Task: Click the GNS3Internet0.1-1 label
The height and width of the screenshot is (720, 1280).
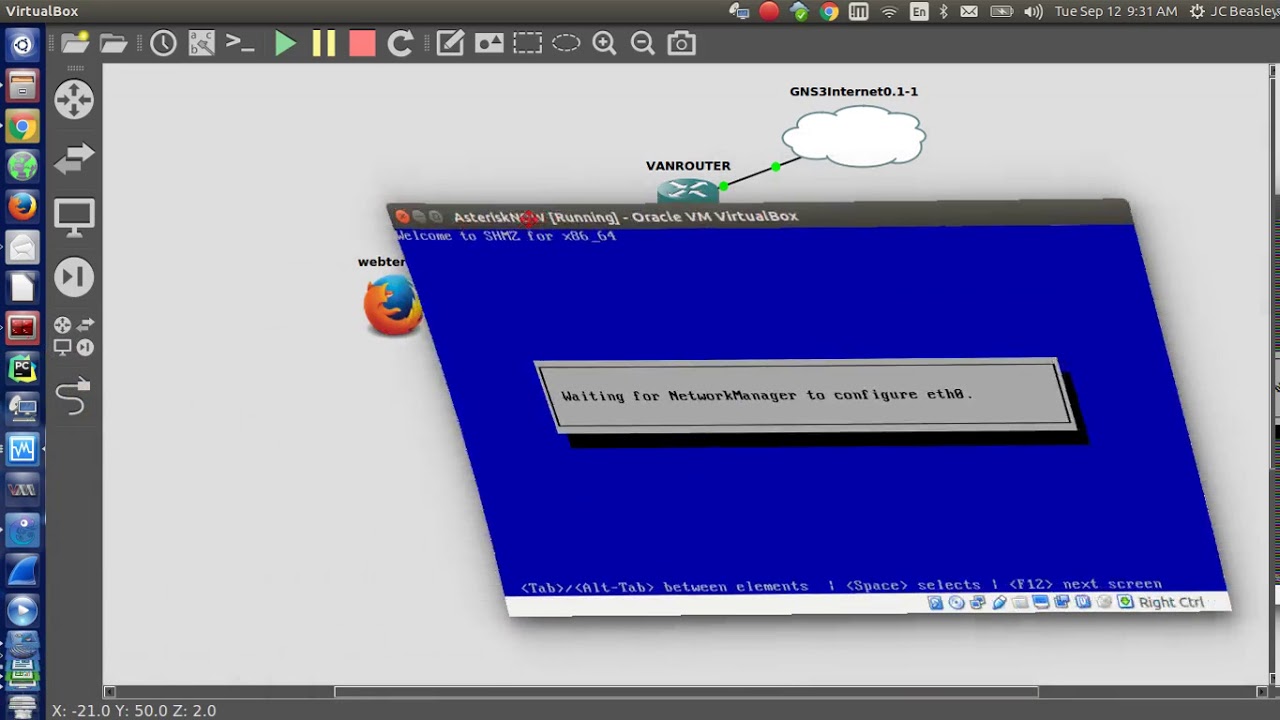Action: [854, 91]
